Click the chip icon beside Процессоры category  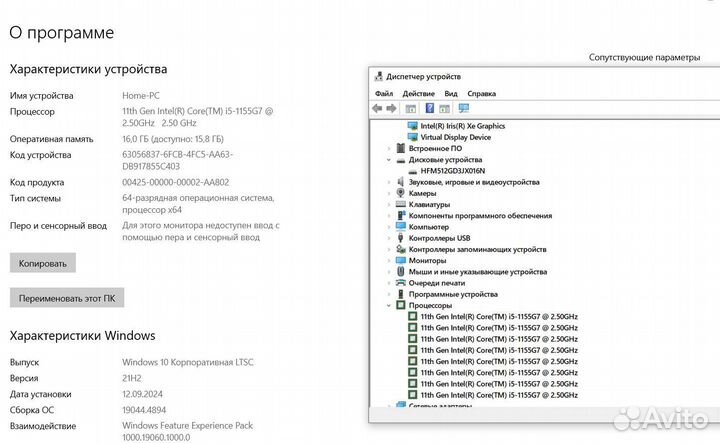(x=400, y=305)
